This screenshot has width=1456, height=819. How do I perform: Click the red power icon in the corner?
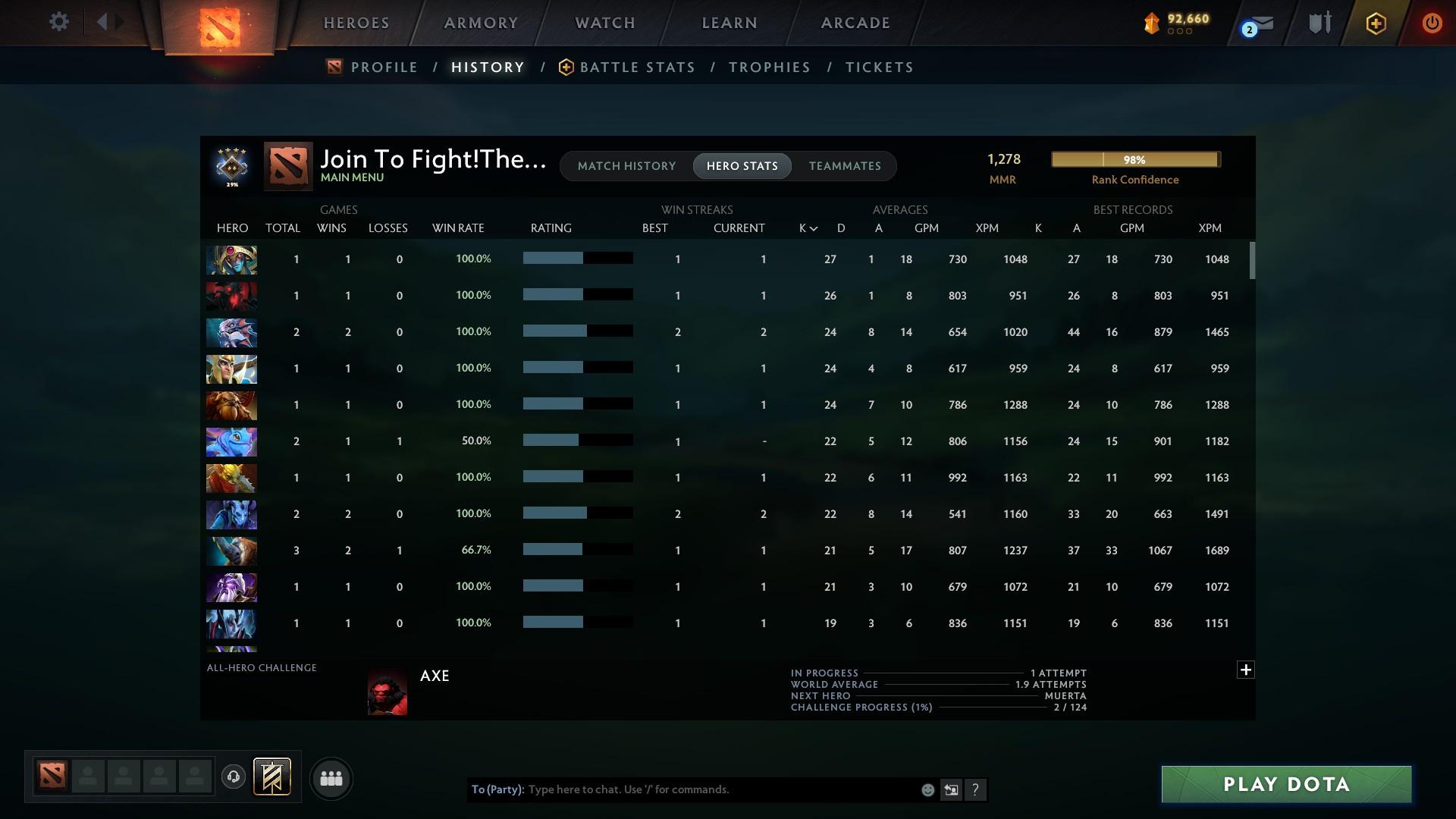click(1432, 23)
